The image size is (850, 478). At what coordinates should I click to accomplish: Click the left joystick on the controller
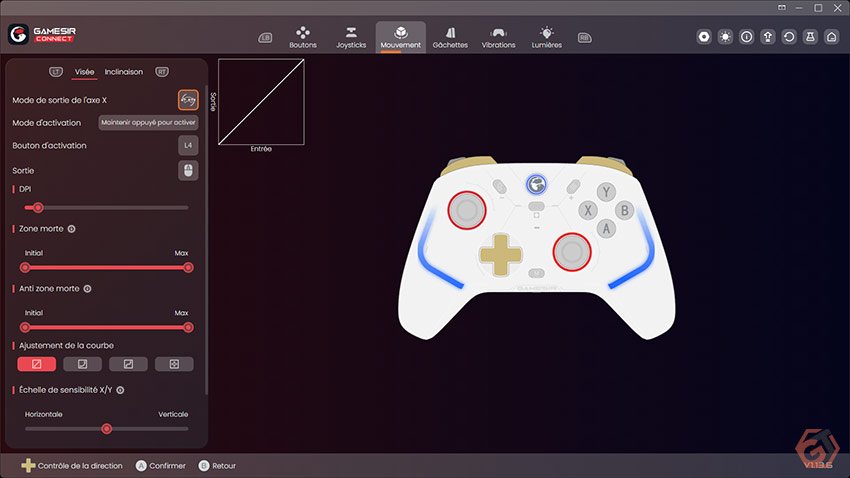click(x=467, y=210)
